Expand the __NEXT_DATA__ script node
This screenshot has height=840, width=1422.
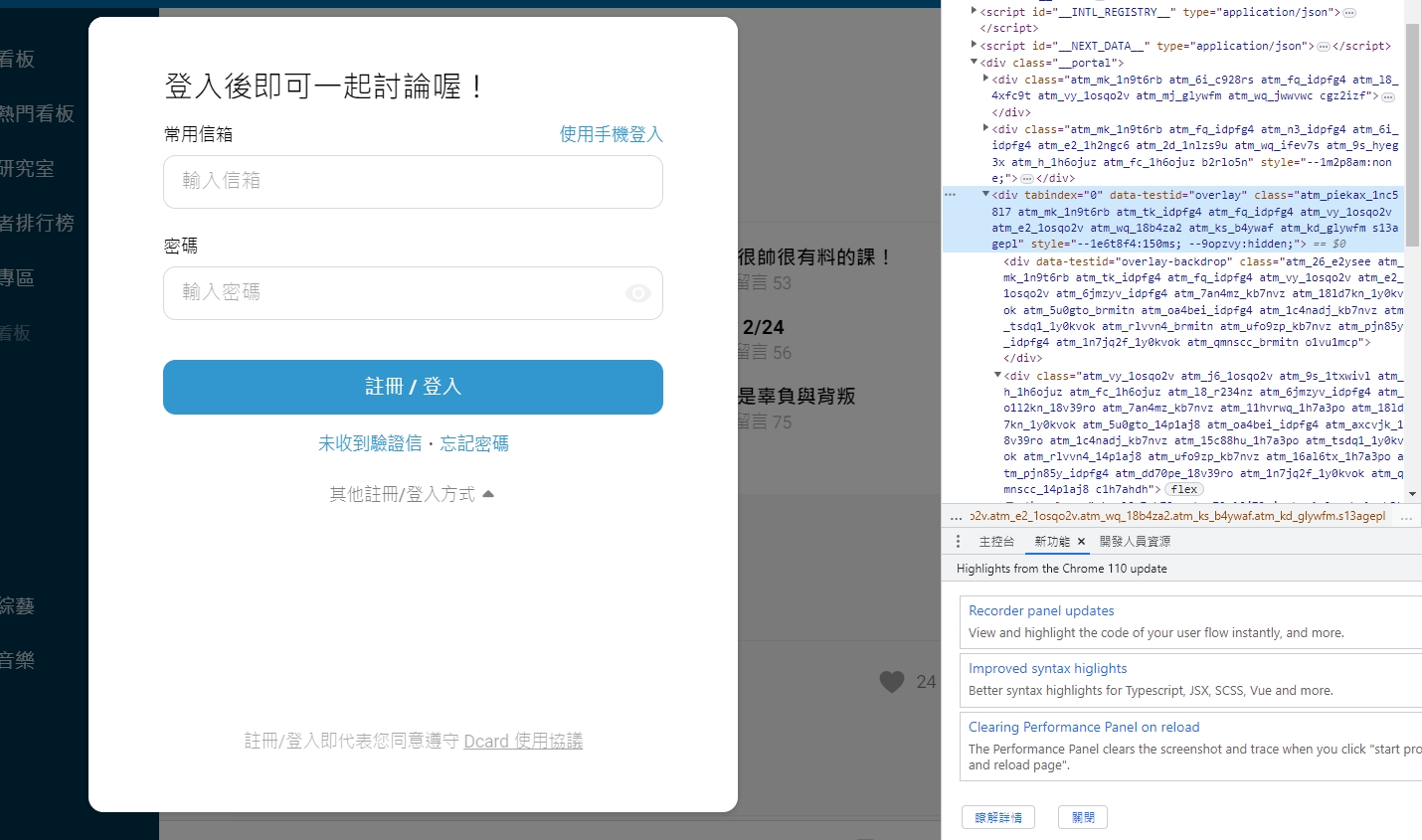tap(975, 45)
